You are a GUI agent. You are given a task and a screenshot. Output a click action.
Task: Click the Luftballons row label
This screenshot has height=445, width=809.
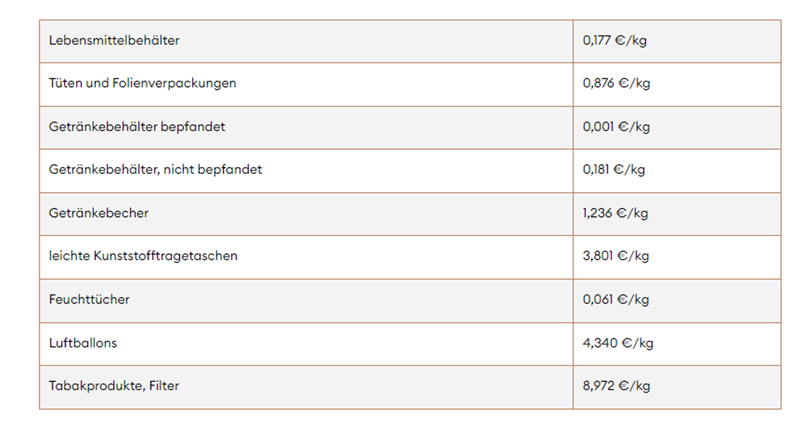83,343
